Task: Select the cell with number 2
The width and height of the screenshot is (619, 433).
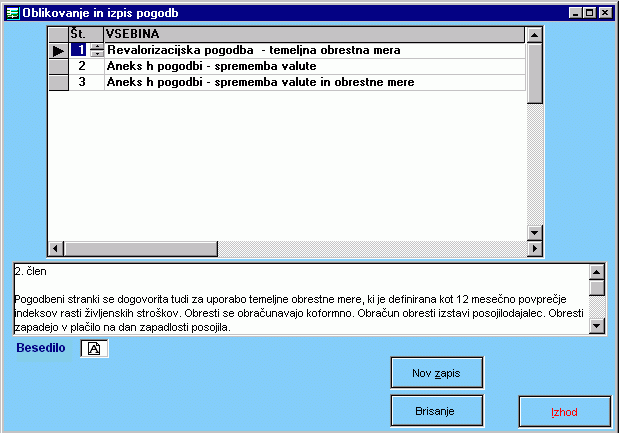Action: [x=86, y=66]
